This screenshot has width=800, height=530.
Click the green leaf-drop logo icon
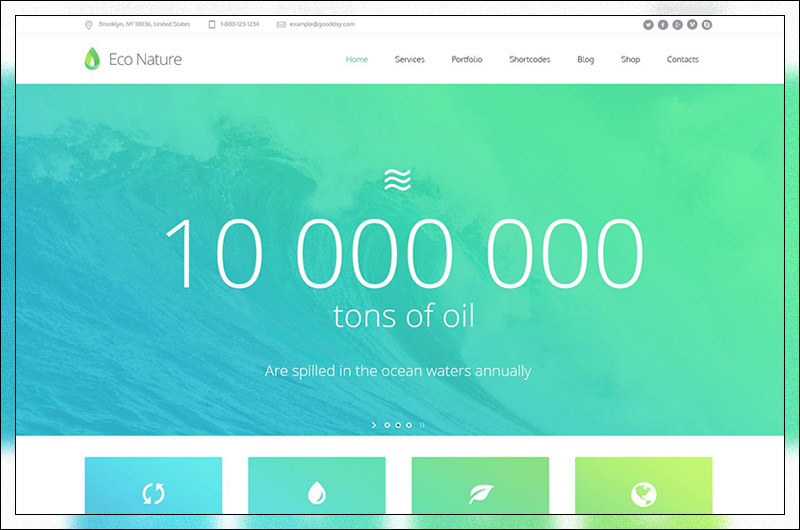coord(92,59)
